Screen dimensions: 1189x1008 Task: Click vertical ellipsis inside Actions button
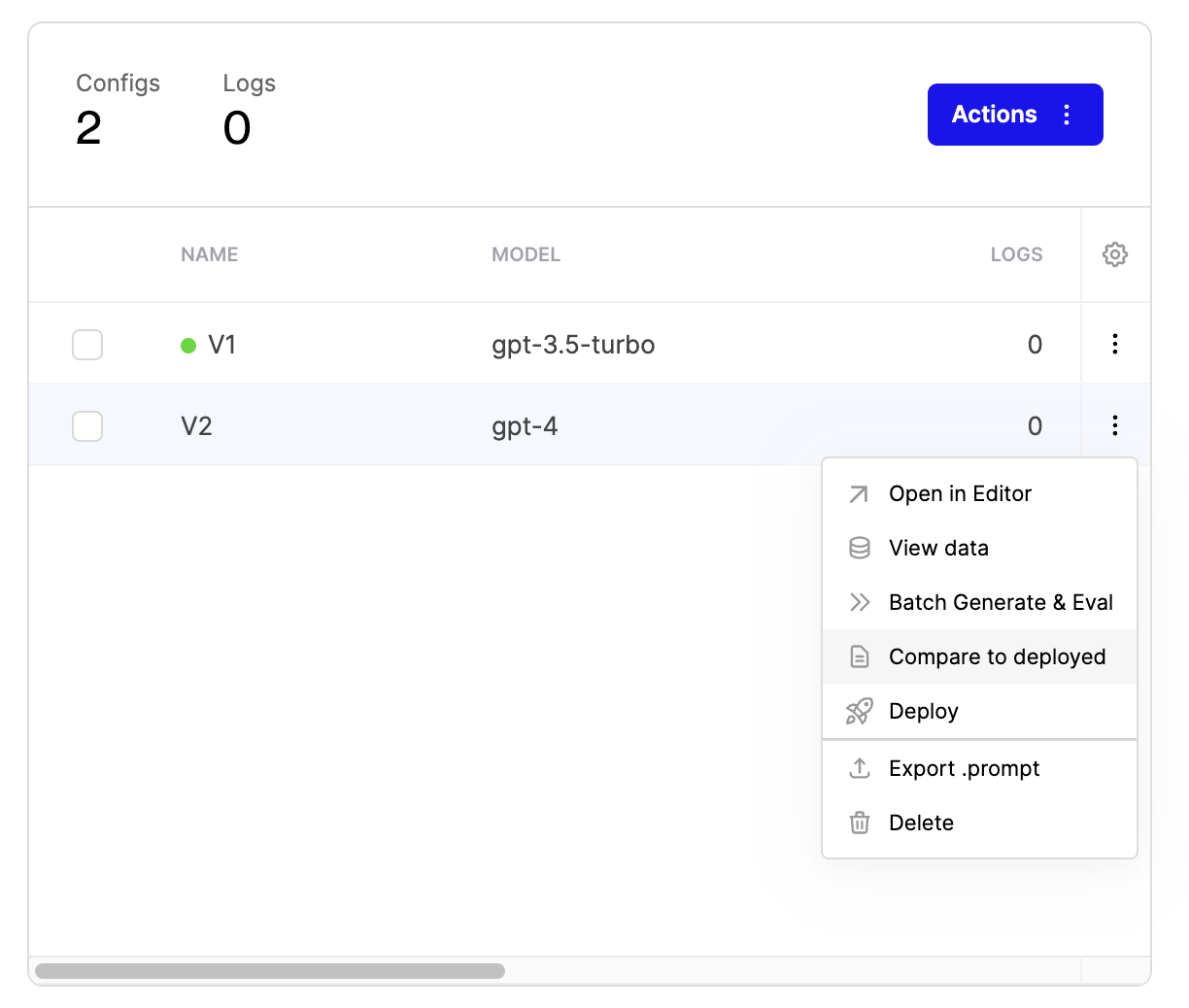(x=1067, y=115)
